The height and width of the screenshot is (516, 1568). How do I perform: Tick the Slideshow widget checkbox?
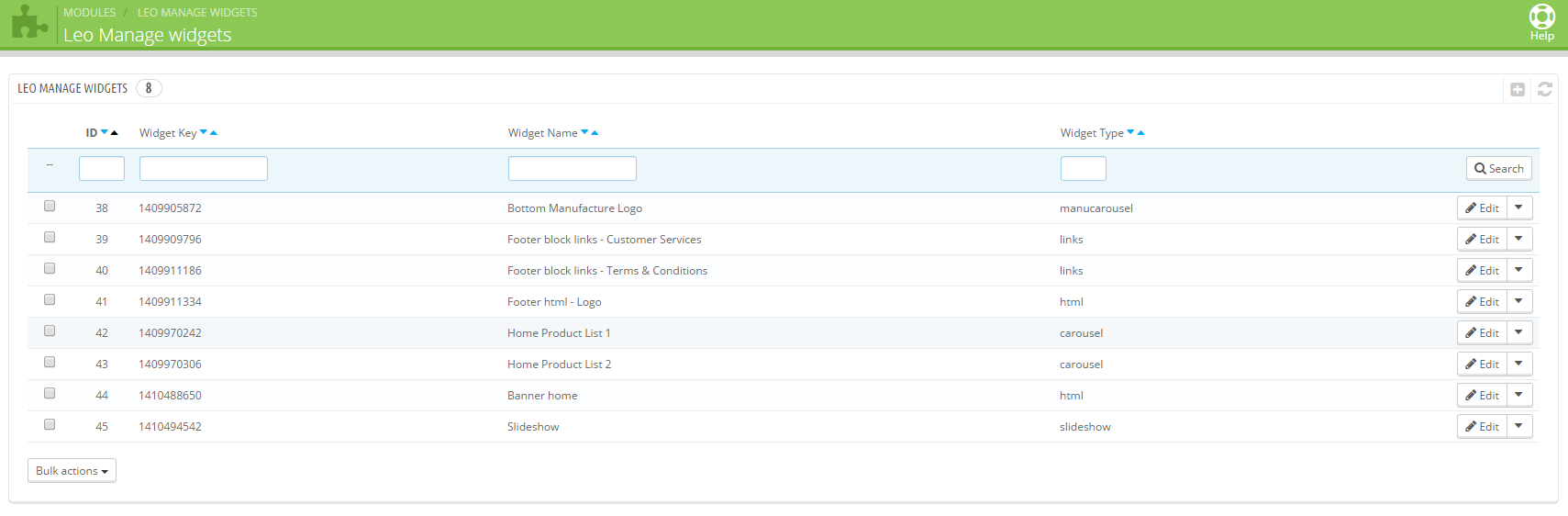click(50, 425)
